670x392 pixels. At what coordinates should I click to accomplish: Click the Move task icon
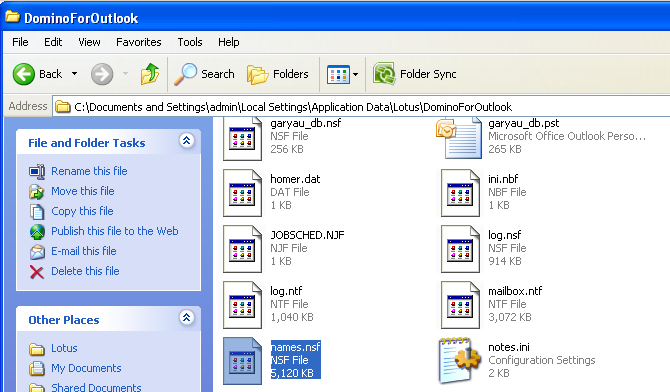(37, 192)
